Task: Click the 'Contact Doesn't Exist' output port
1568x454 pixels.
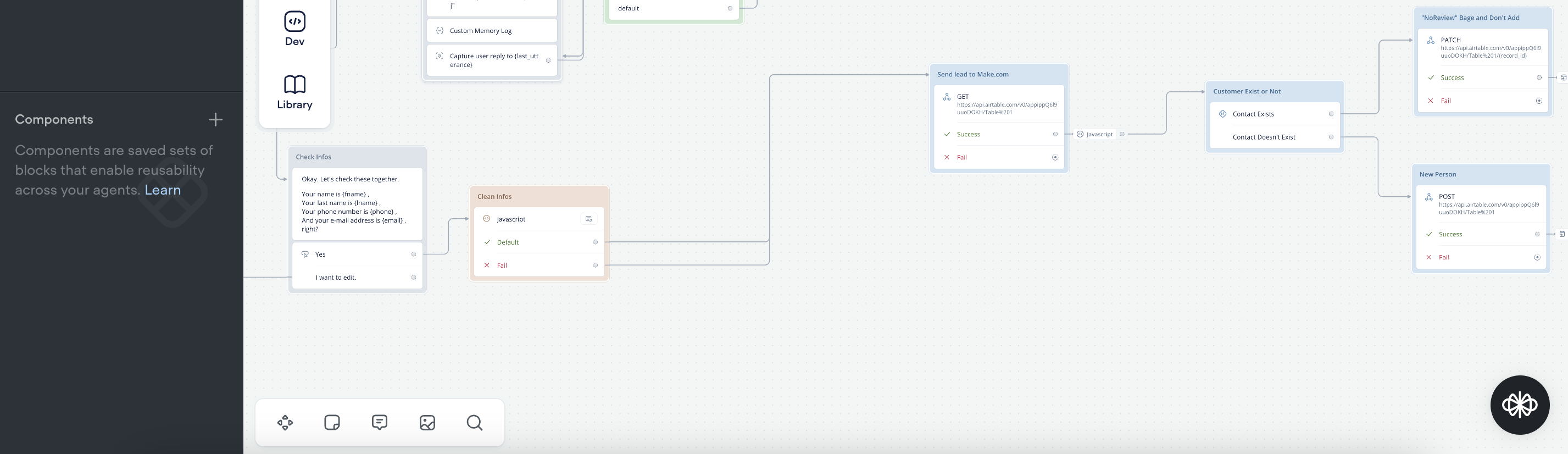Action: [1331, 137]
